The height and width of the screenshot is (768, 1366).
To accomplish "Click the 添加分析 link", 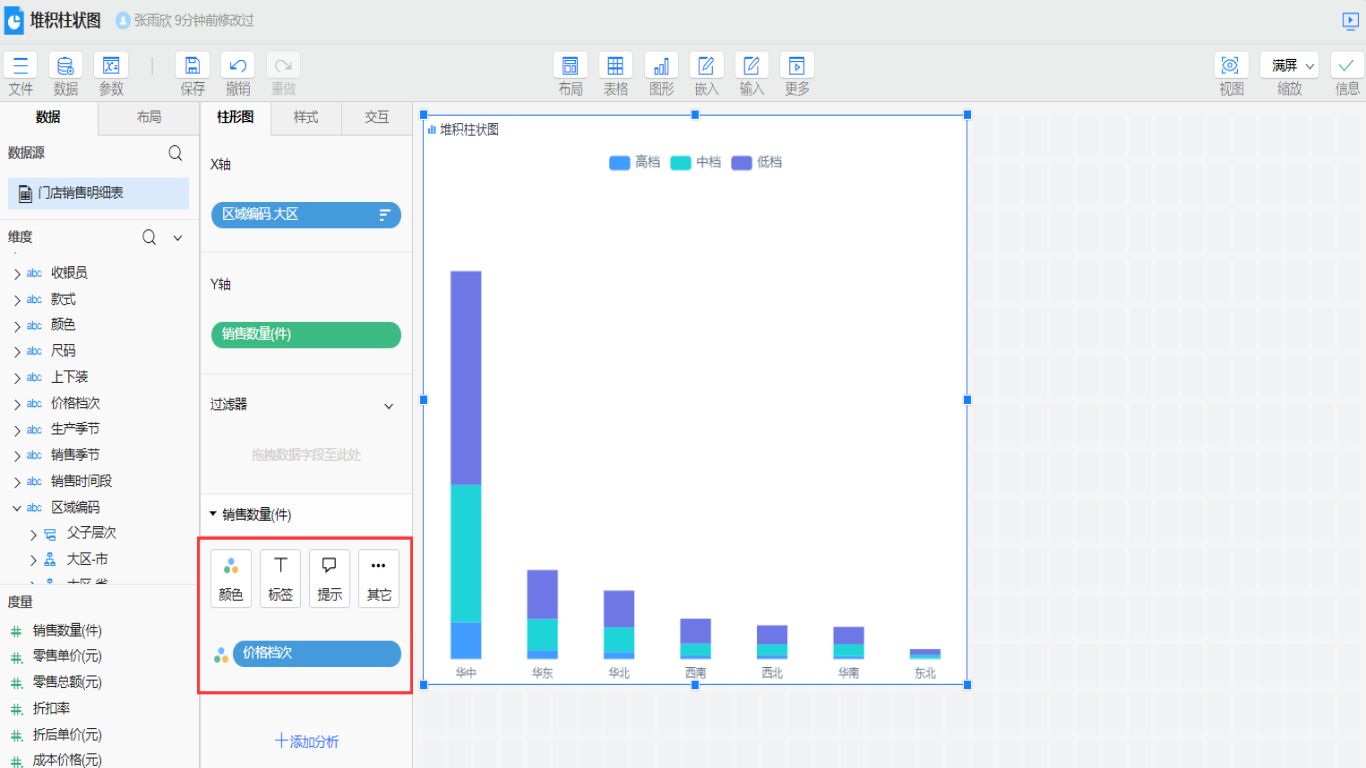I will [x=306, y=741].
